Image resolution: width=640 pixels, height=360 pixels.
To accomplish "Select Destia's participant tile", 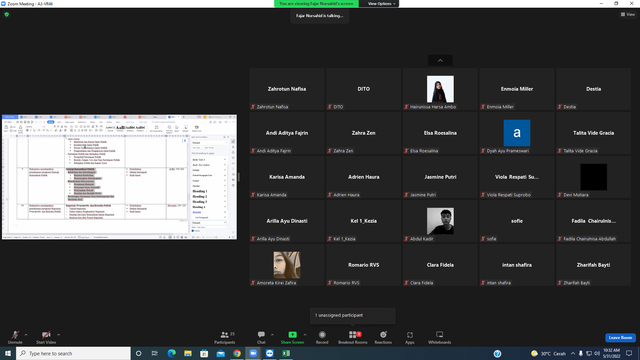I will pos(593,89).
